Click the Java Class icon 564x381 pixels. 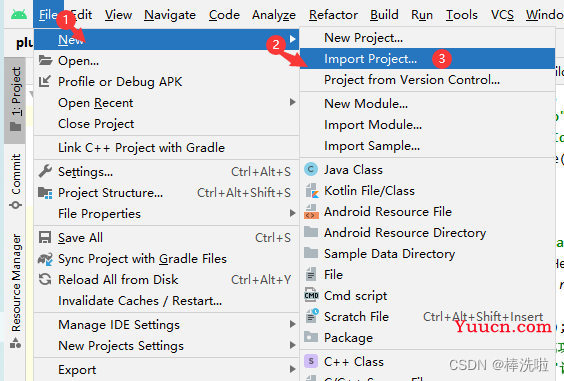click(311, 169)
